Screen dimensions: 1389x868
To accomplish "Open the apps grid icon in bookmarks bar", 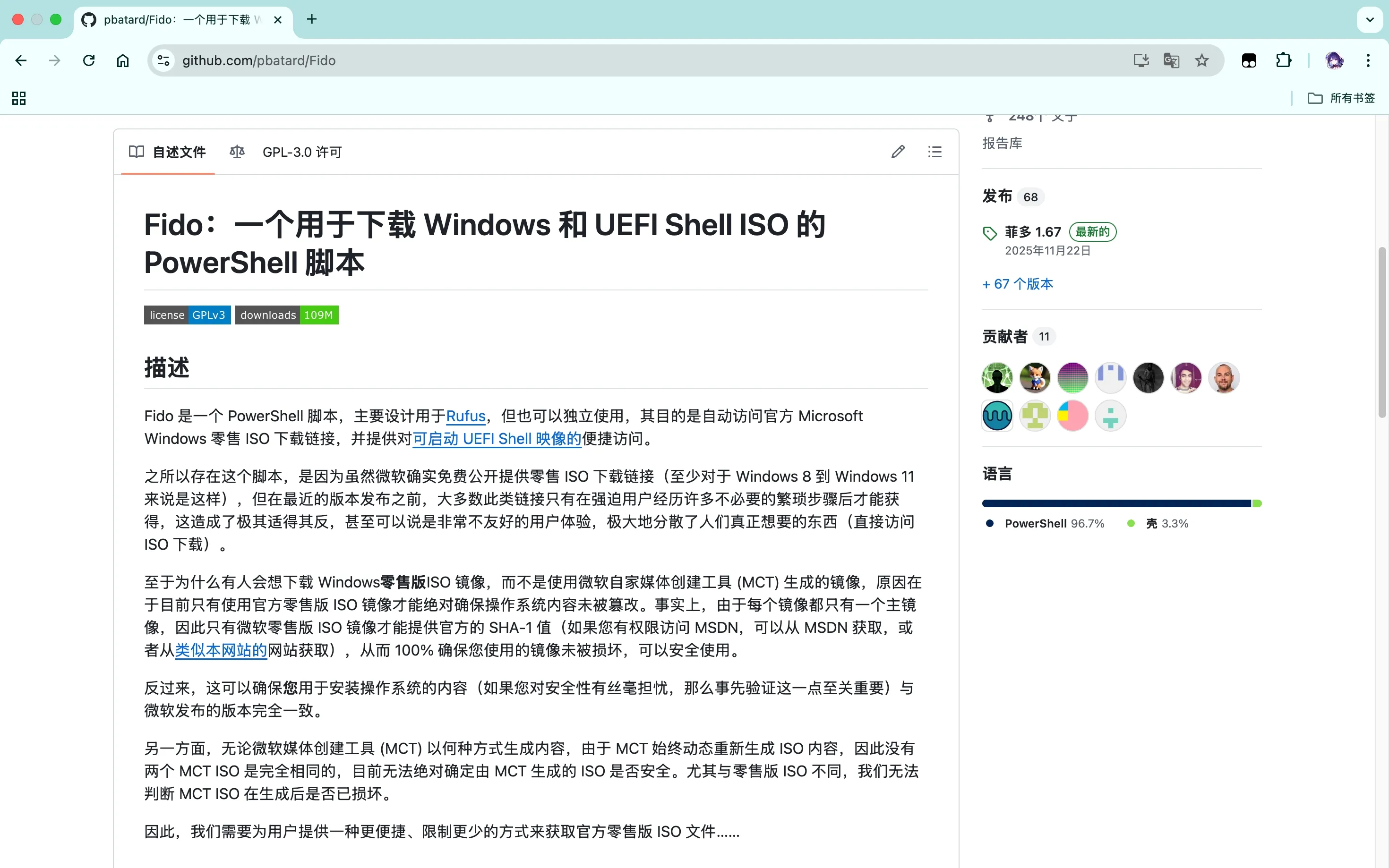I will 19,98.
